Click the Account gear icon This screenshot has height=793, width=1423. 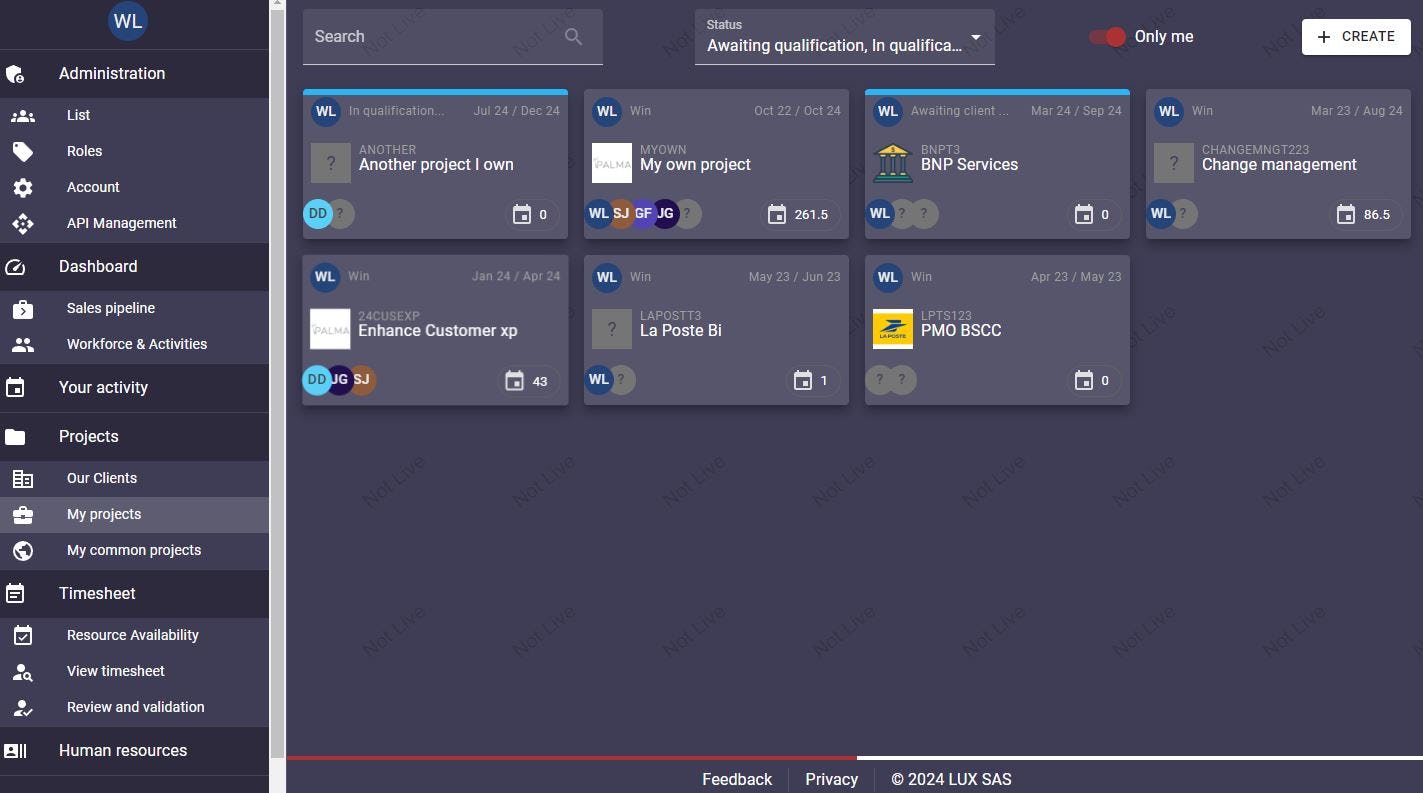[23, 187]
